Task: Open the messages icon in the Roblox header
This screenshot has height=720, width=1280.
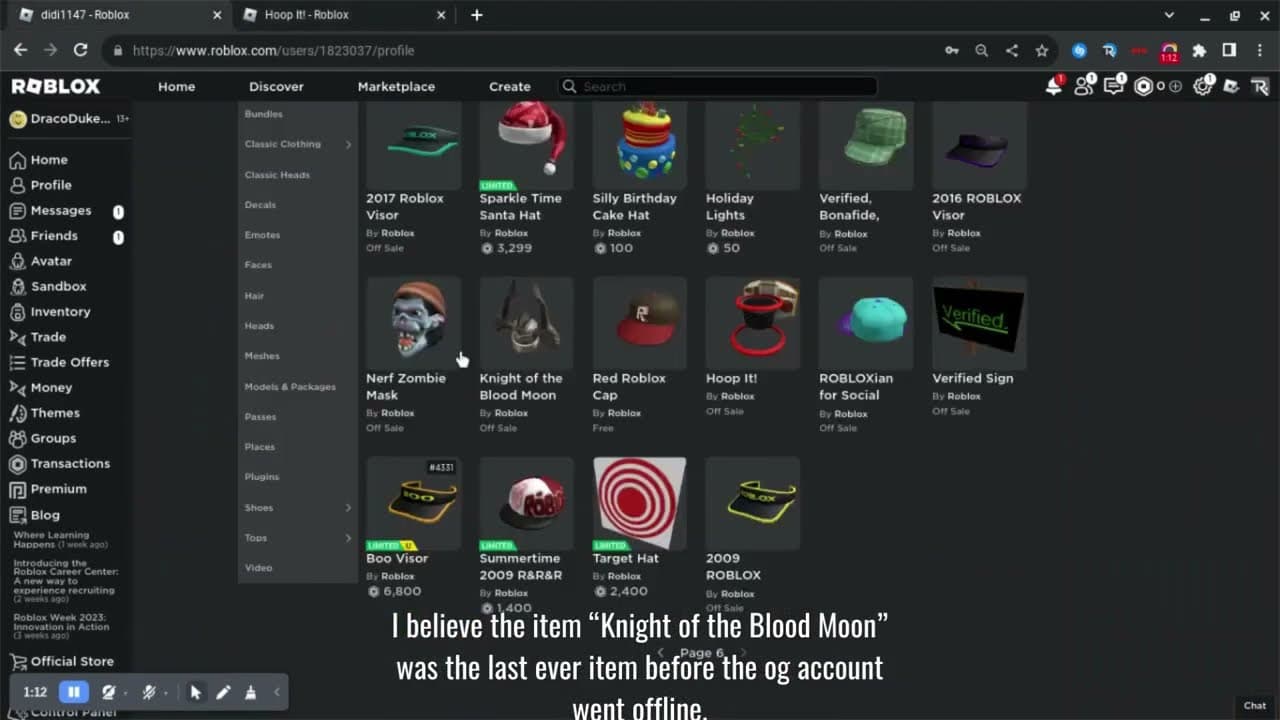Action: (x=1113, y=87)
